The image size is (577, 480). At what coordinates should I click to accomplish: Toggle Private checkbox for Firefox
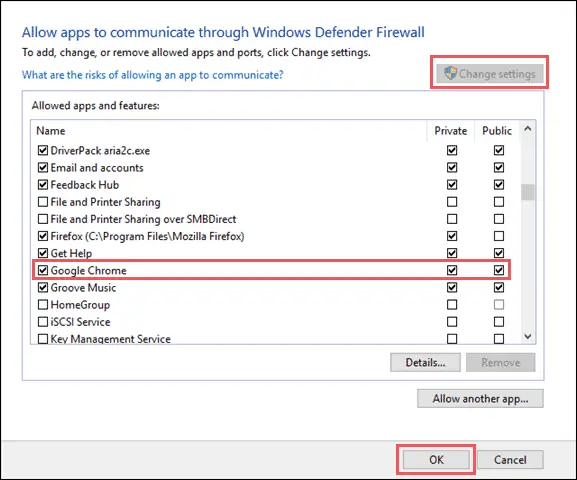452,236
